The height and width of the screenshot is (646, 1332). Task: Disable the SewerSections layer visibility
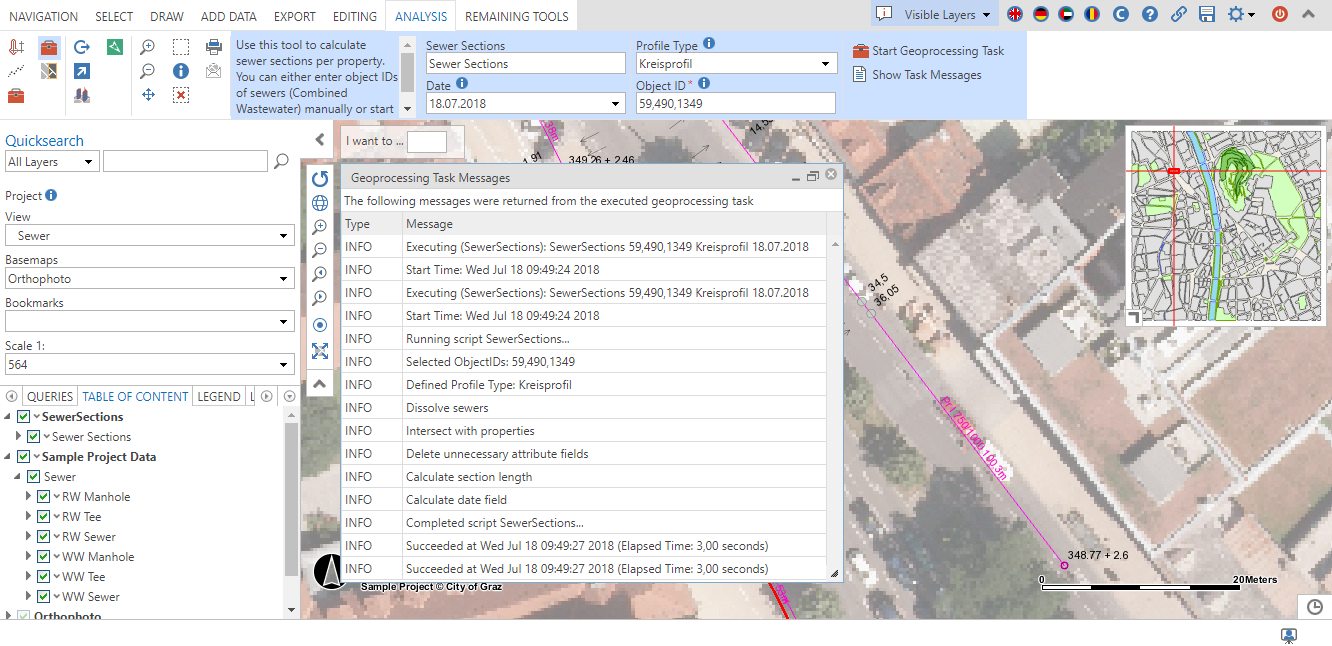tap(23, 417)
